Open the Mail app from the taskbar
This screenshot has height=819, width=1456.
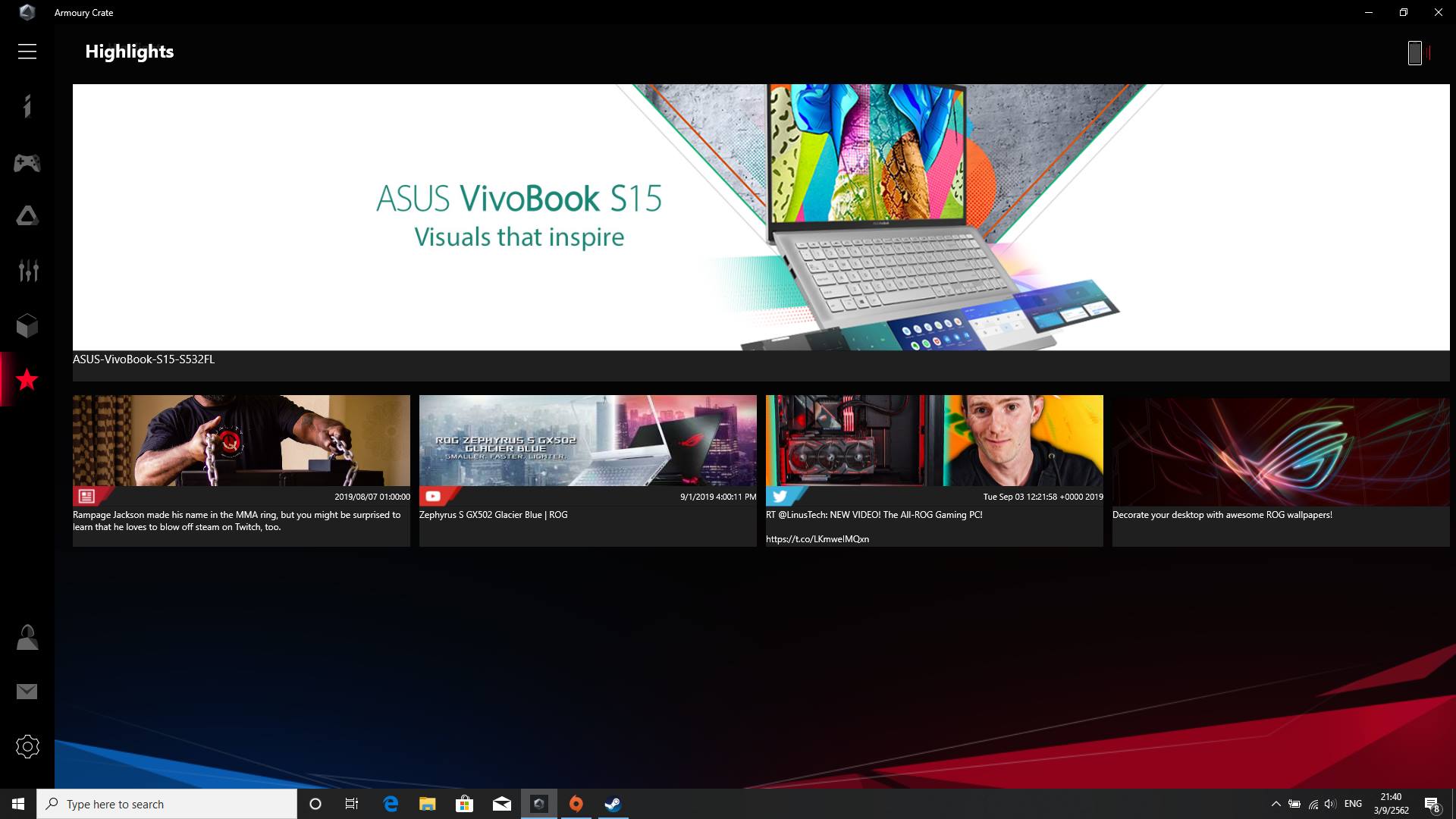click(x=501, y=804)
